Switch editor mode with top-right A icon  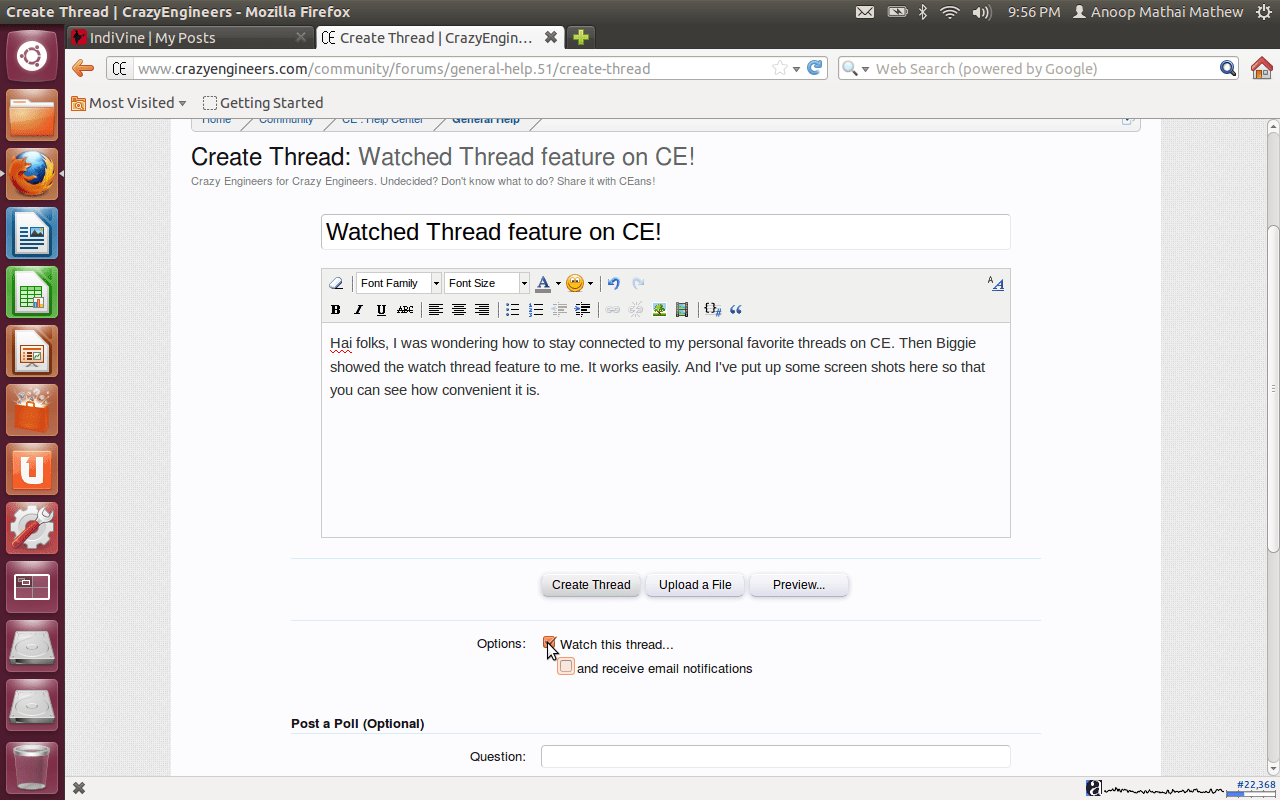[x=995, y=284]
